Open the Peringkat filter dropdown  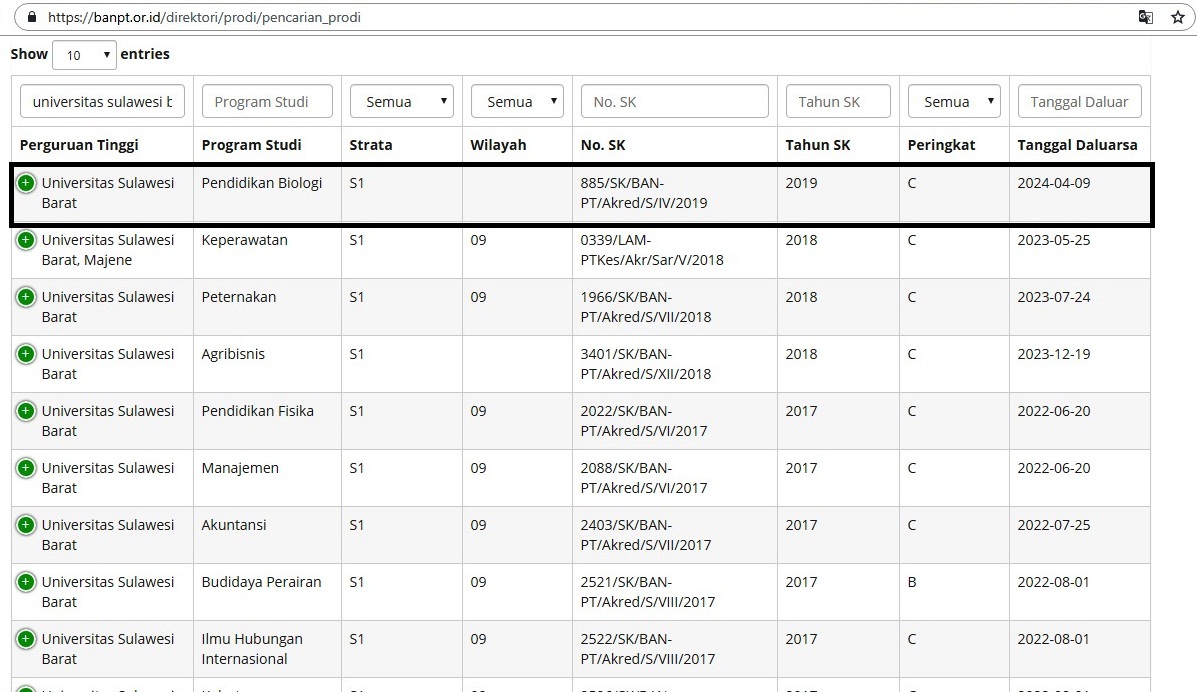point(954,101)
